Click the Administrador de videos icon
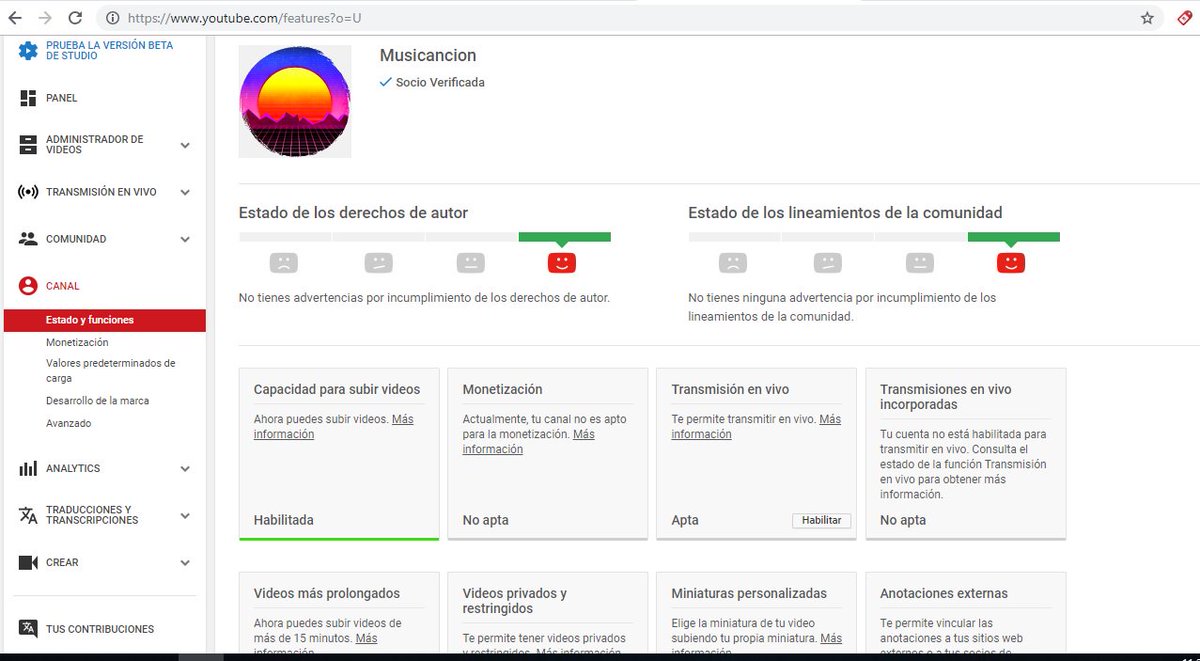 28,145
